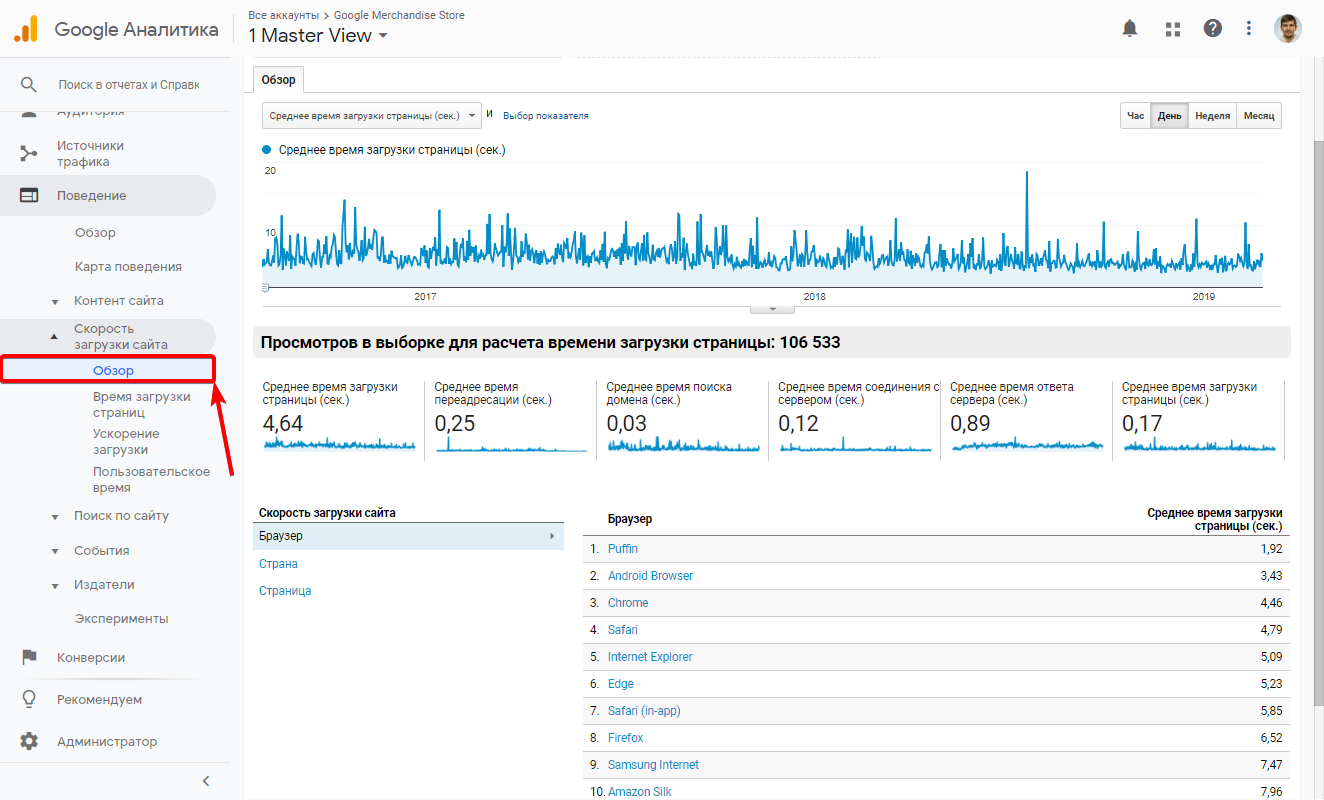Click the Рекомендуем lightbulb icon
Image resolution: width=1324 pixels, height=800 pixels.
pos(29,699)
